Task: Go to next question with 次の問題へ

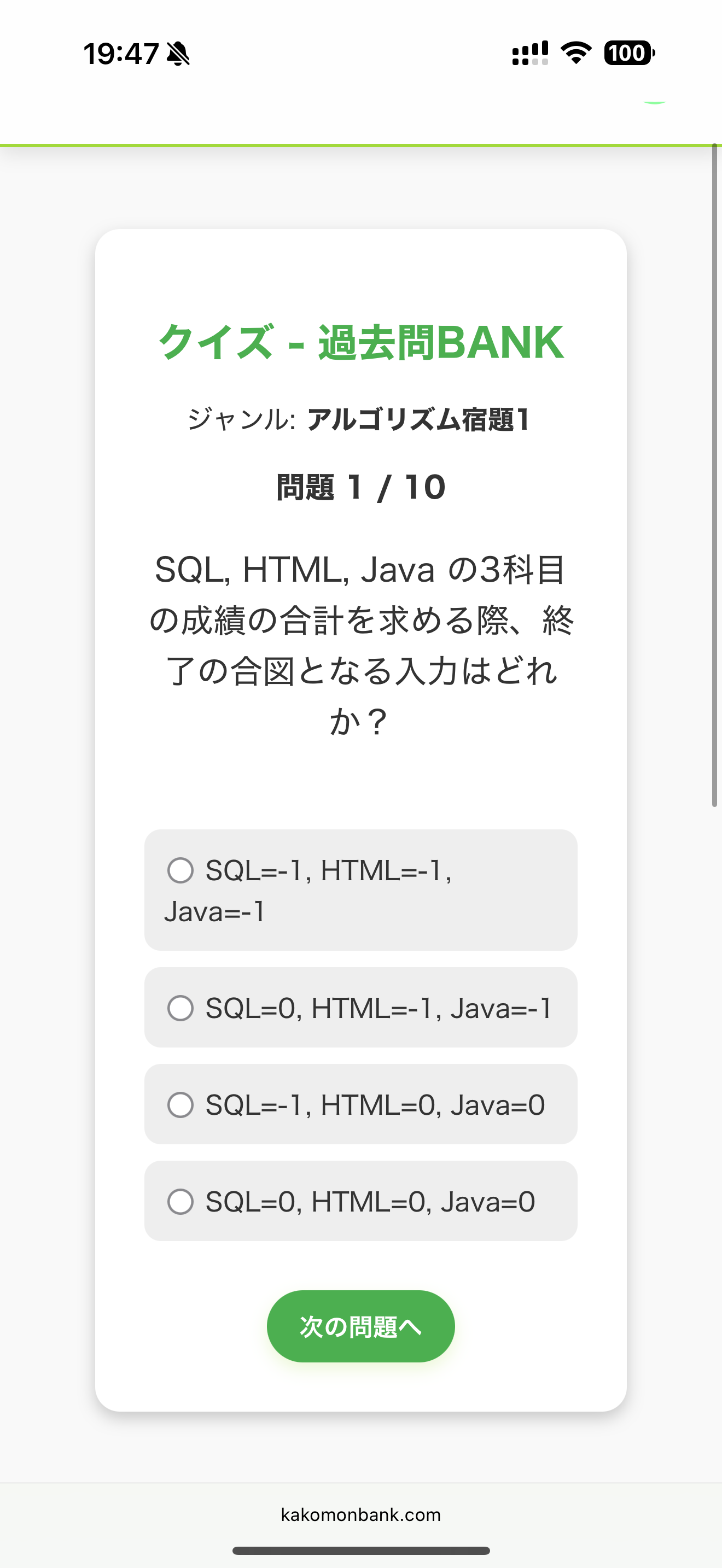Action: click(x=361, y=1326)
